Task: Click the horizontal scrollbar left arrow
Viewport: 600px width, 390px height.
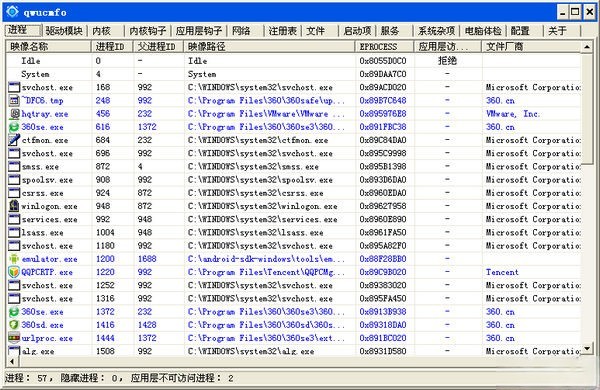Action: tap(12, 361)
